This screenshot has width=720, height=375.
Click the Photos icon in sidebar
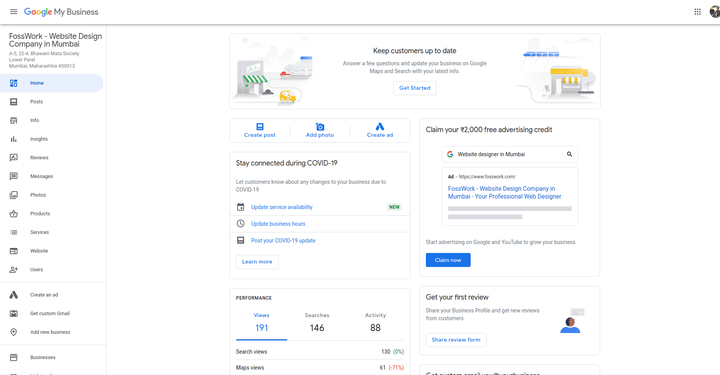[x=14, y=195]
